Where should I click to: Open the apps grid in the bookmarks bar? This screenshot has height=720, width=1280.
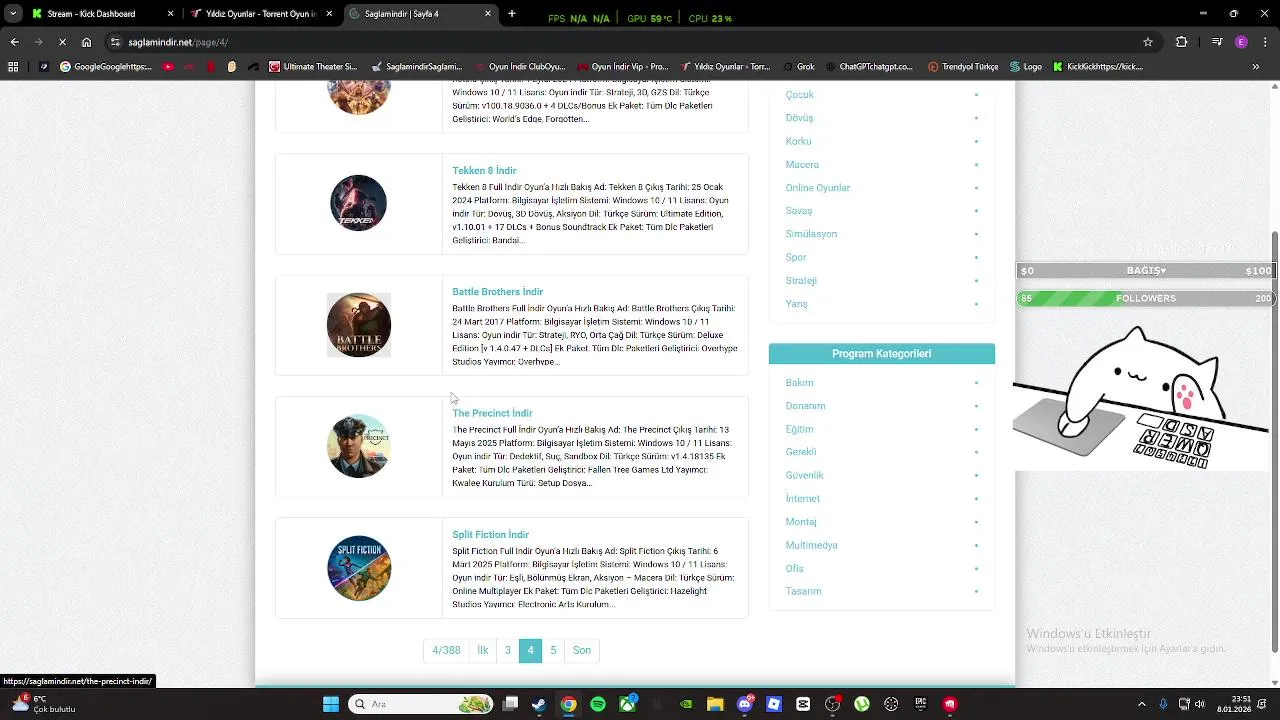[13, 67]
